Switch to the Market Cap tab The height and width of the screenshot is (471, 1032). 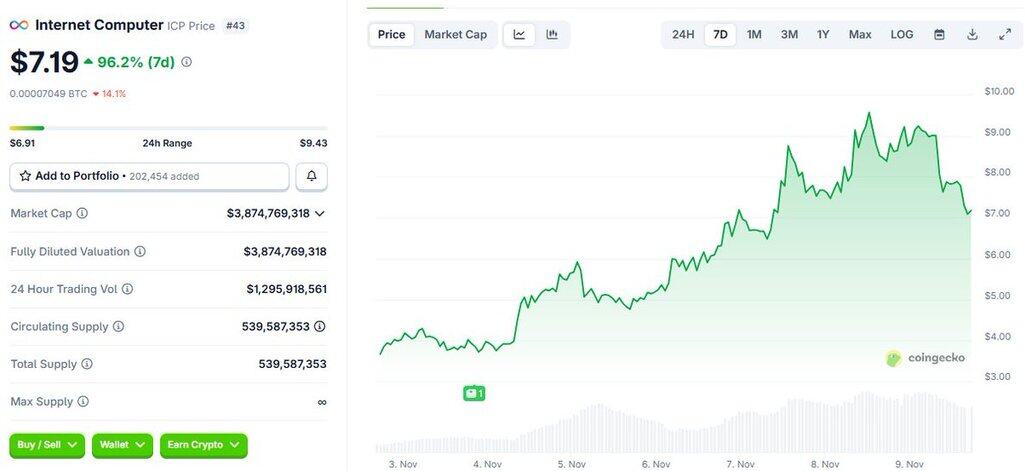coord(455,34)
